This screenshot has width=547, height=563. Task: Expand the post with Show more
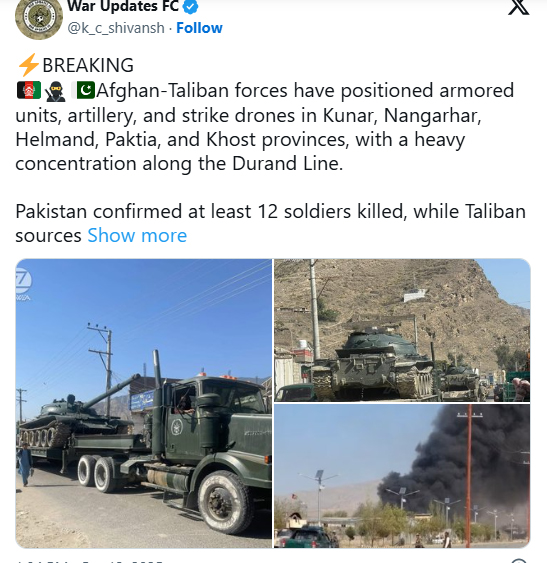(137, 236)
